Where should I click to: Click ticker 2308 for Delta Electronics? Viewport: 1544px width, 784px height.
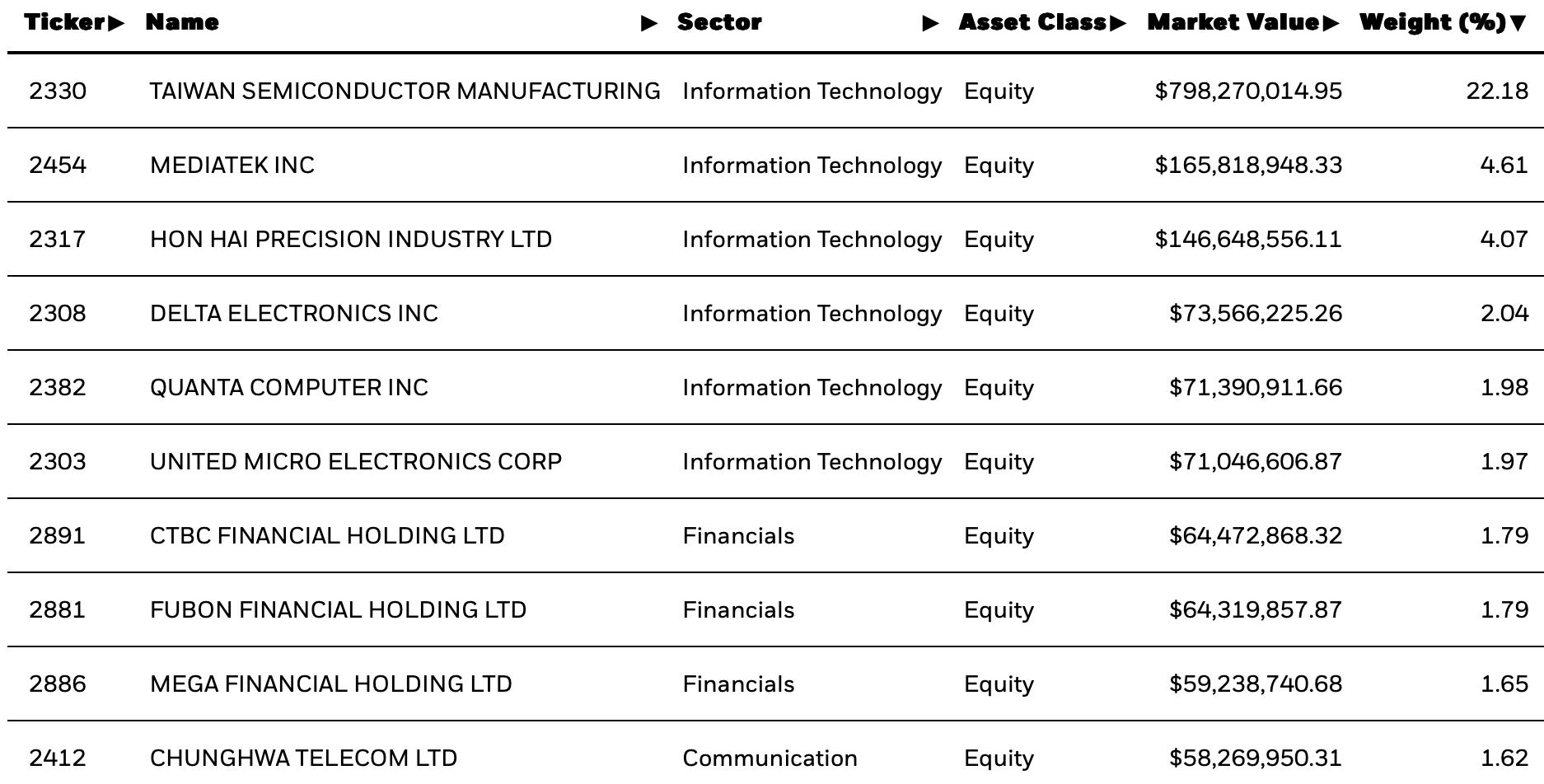[x=57, y=313]
